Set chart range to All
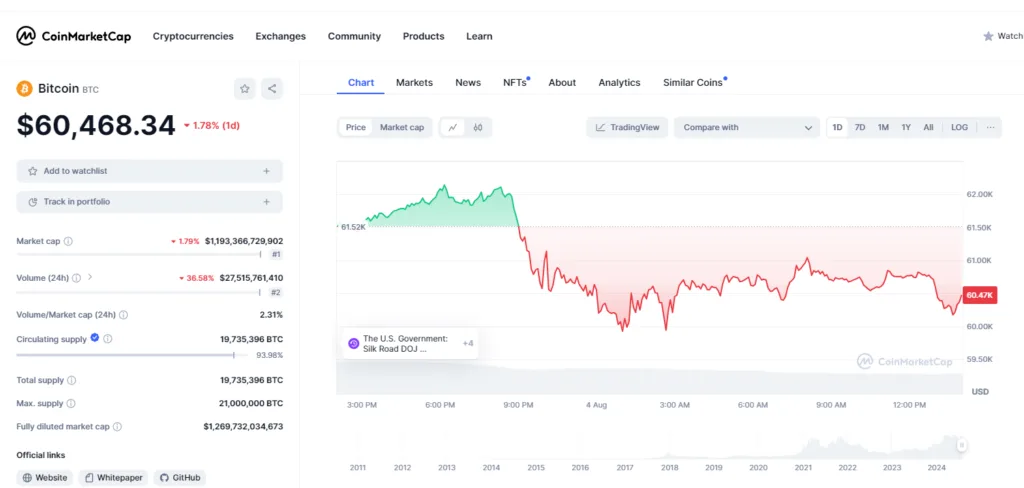Image resolution: width=1024 pixels, height=488 pixels. 928,127
